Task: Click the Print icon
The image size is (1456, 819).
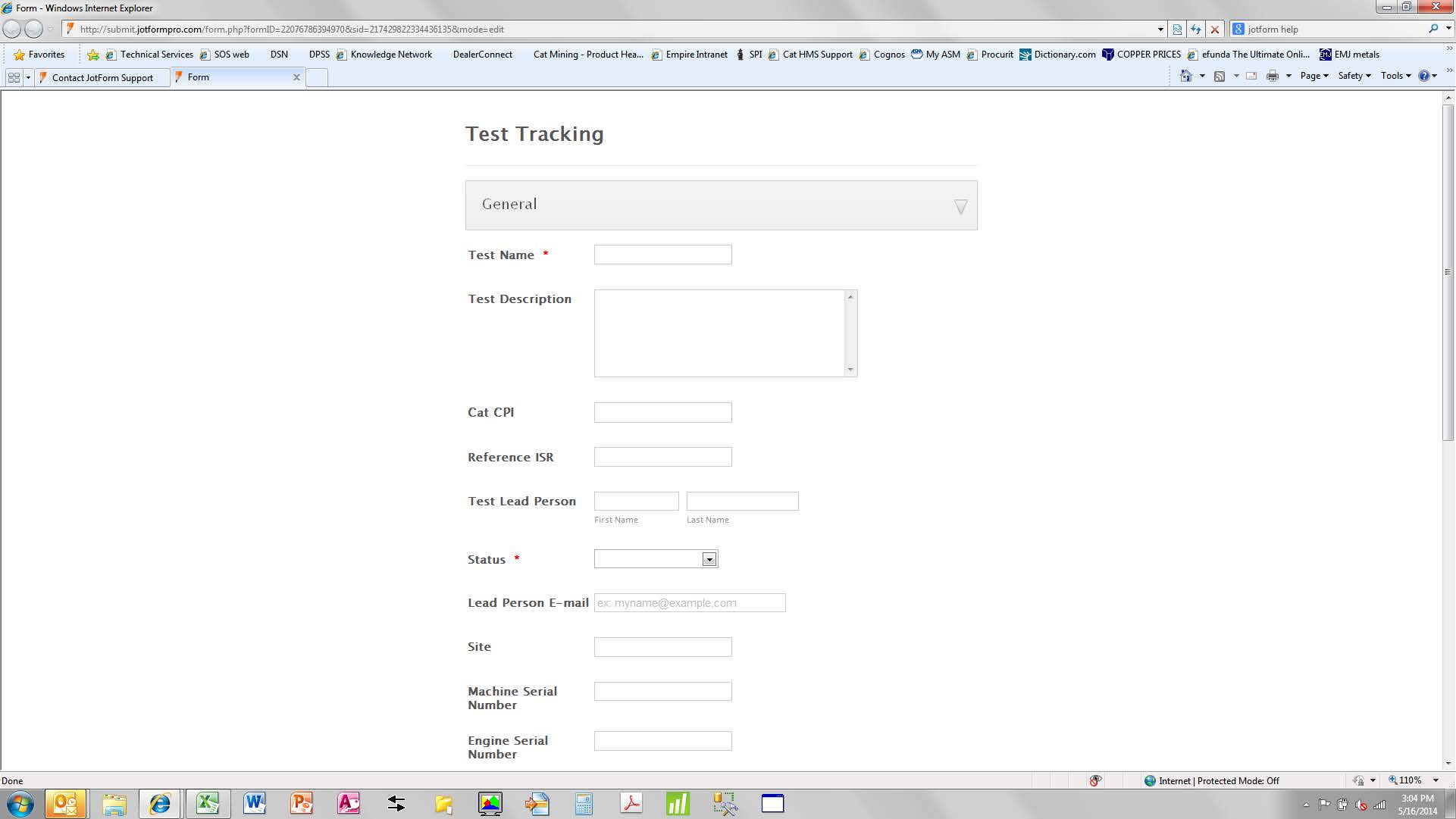Action: coord(1272,76)
